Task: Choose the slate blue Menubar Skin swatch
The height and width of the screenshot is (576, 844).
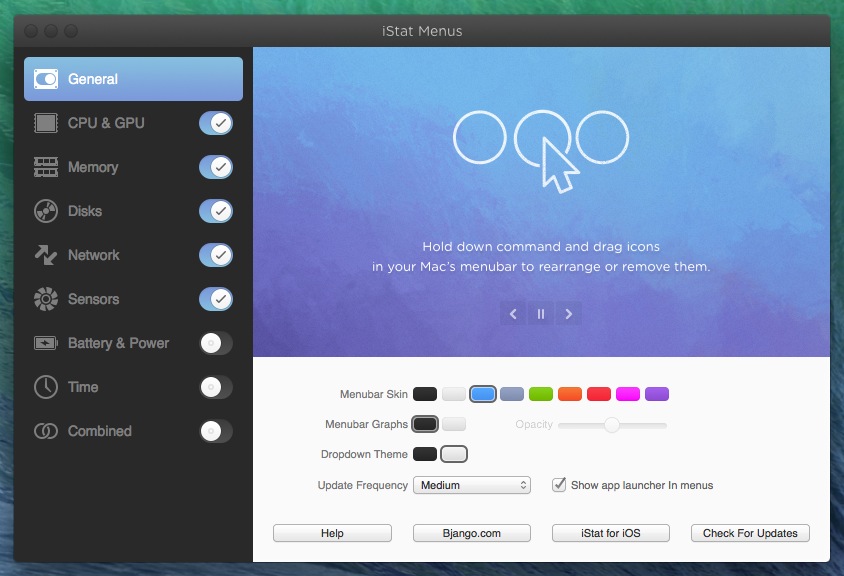Action: tap(512, 394)
